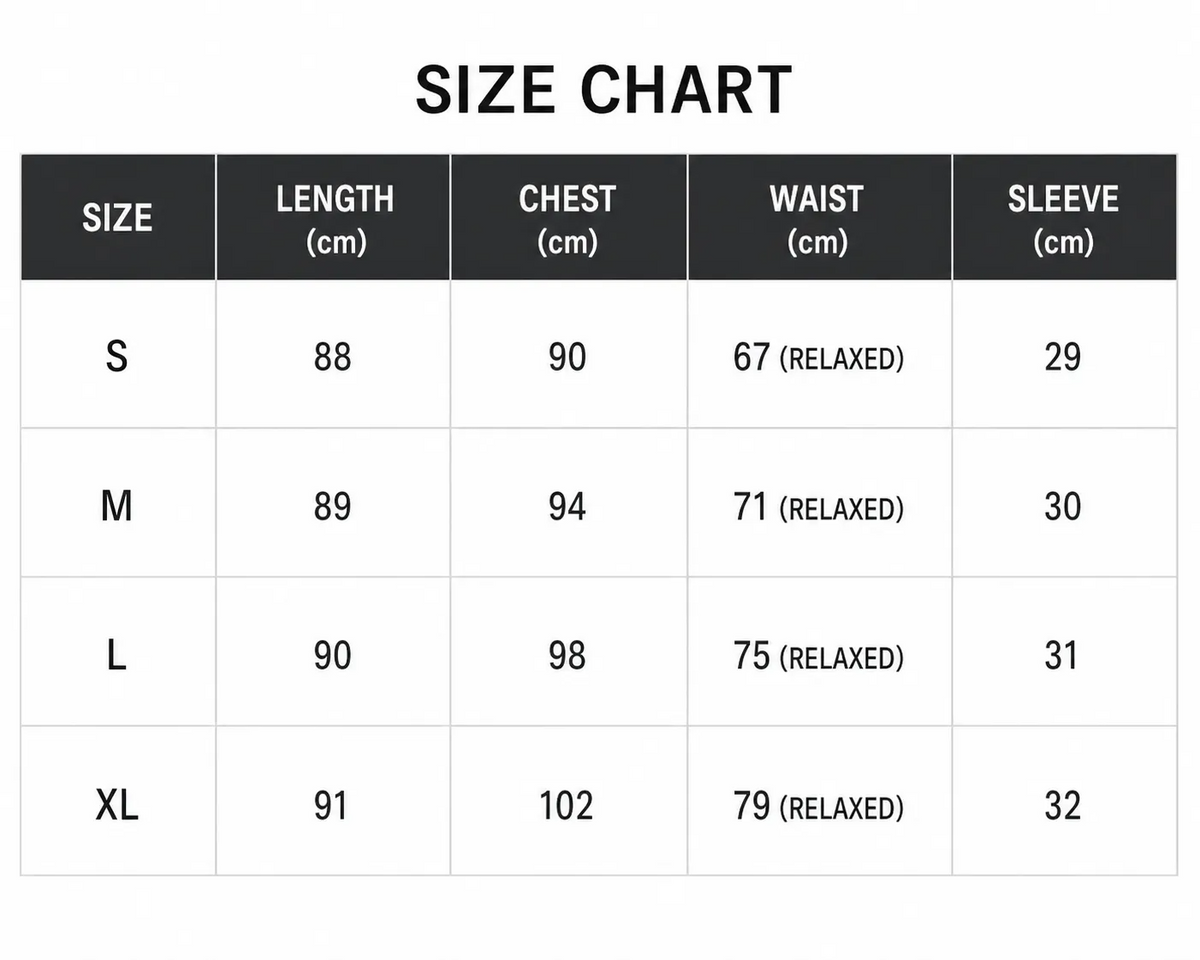Click the XL size row label
The width and height of the screenshot is (1200, 960).
[117, 805]
